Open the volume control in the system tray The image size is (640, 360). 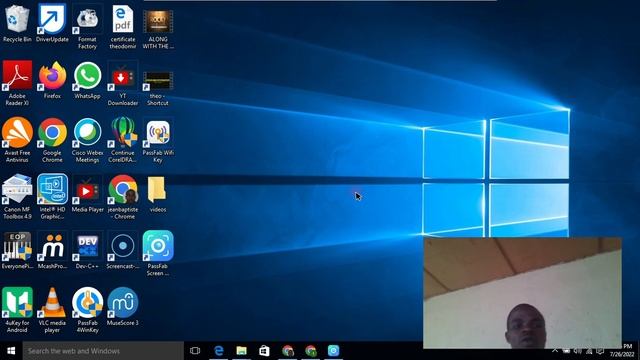point(578,351)
